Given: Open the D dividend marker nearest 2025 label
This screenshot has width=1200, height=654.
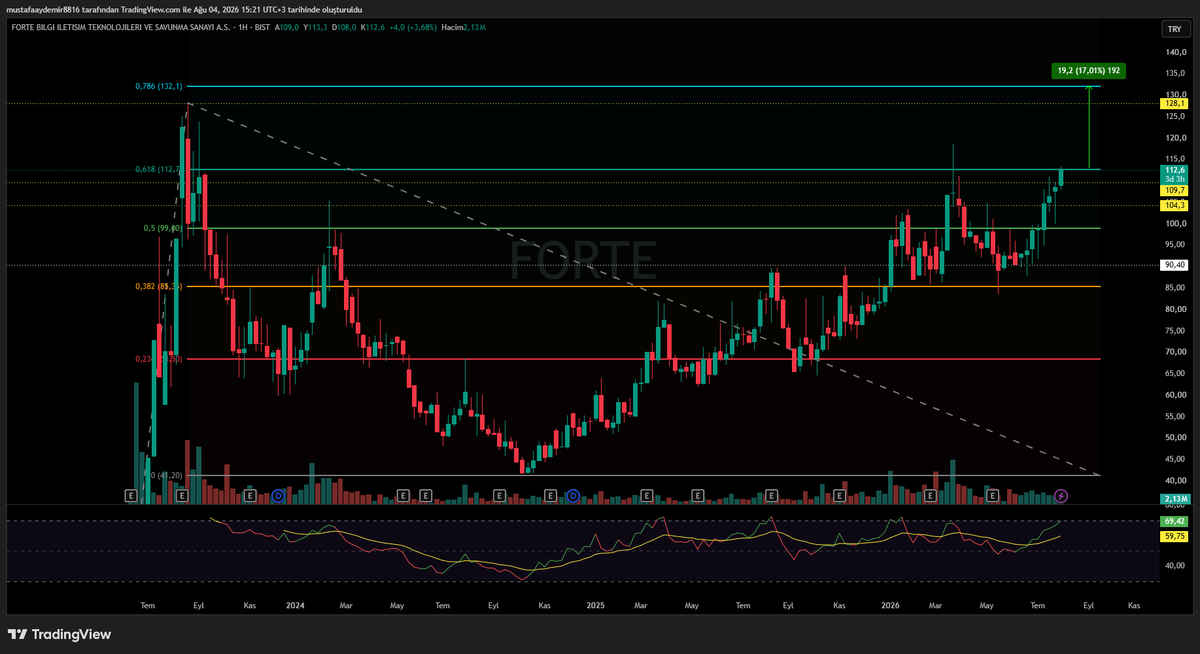Looking at the screenshot, I should point(573,495).
